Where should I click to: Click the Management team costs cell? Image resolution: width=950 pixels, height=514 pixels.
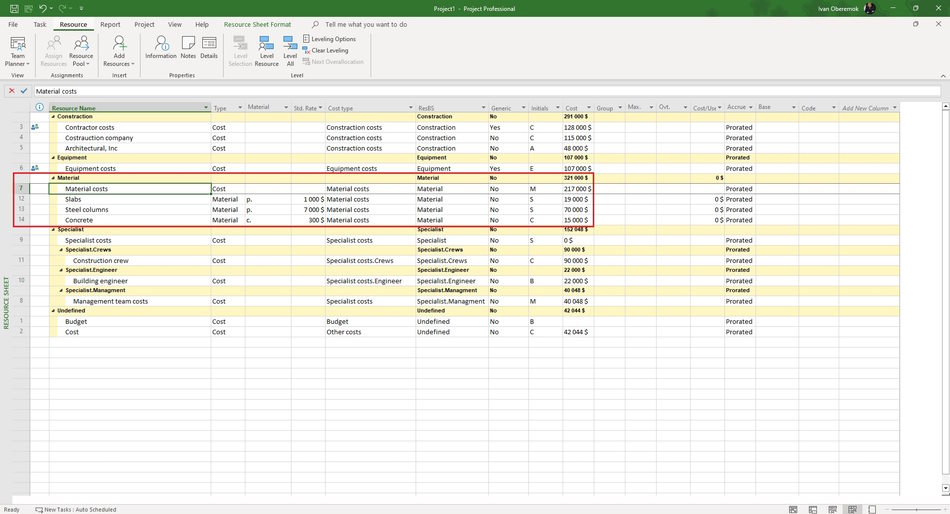point(130,301)
